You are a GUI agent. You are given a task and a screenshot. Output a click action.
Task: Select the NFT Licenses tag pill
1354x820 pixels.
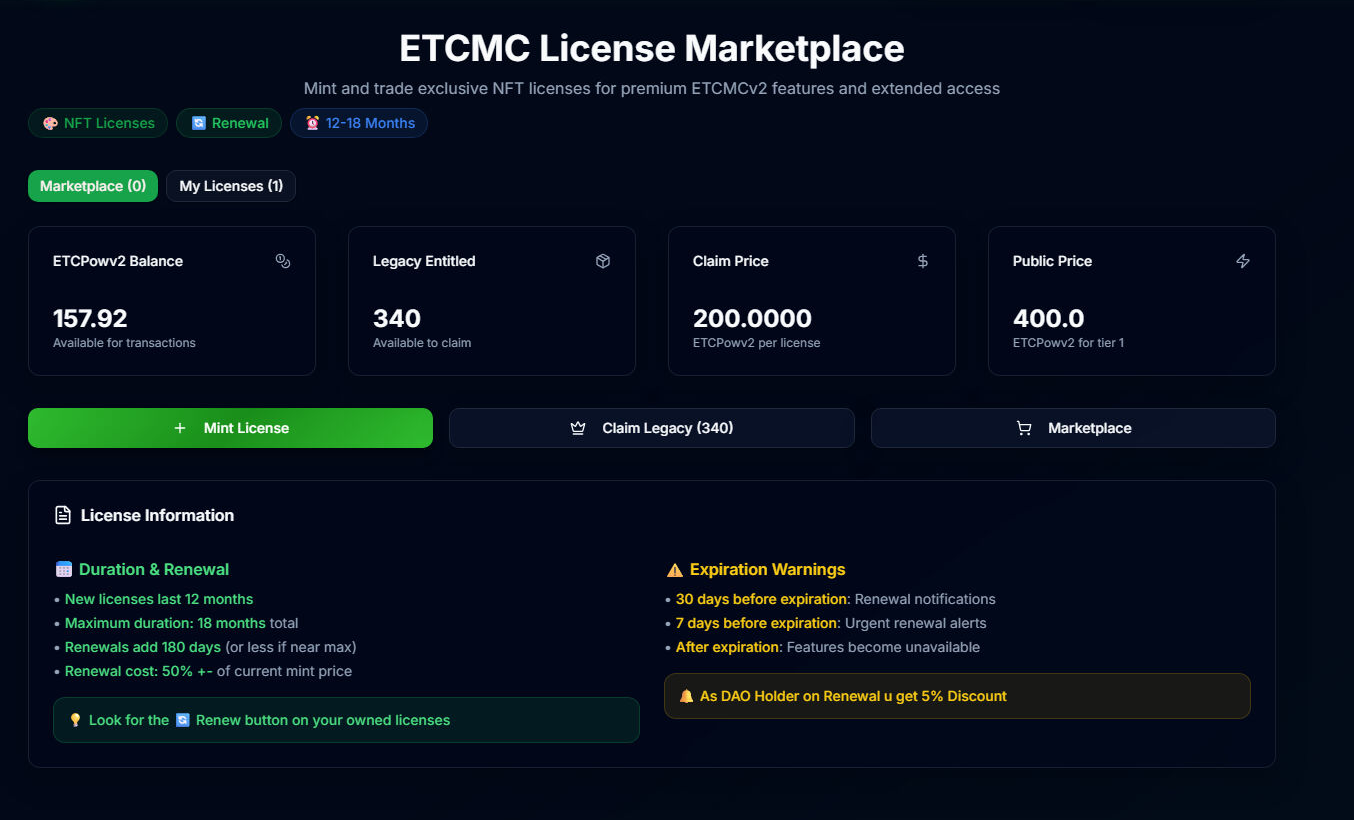98,123
